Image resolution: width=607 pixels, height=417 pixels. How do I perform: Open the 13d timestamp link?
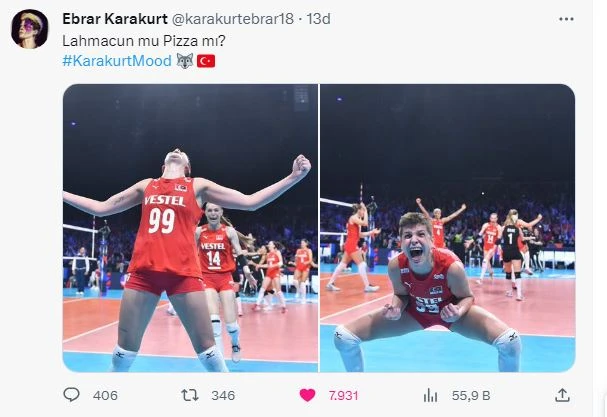pyautogui.click(x=318, y=19)
